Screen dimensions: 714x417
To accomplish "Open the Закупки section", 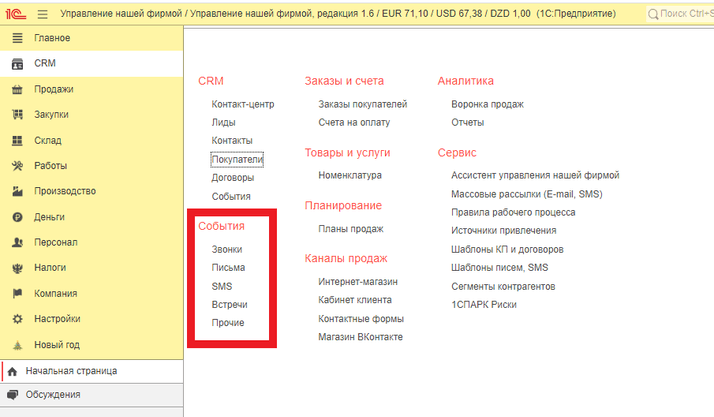I will pyautogui.click(x=51, y=115).
